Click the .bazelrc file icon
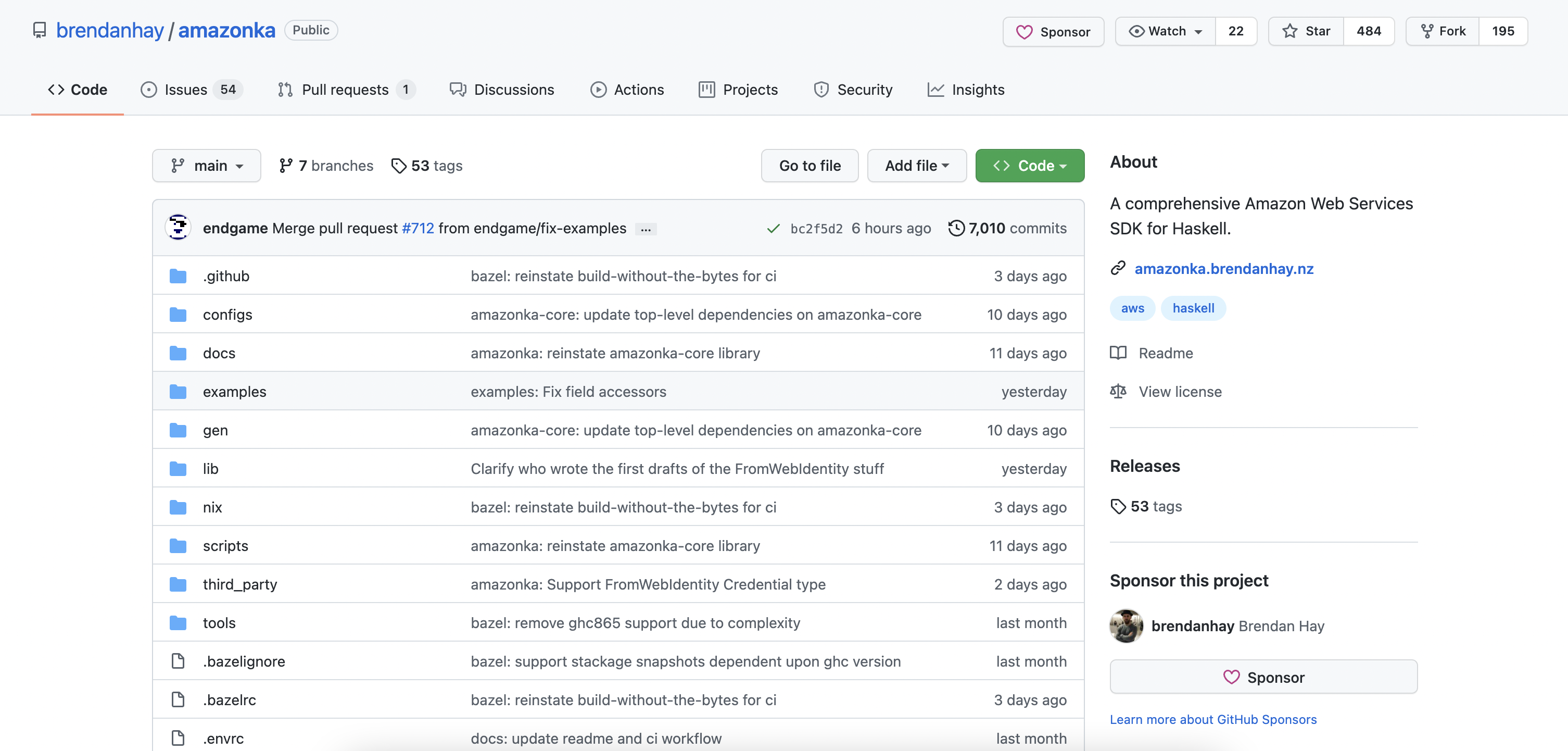The width and height of the screenshot is (1568, 751). click(x=178, y=700)
